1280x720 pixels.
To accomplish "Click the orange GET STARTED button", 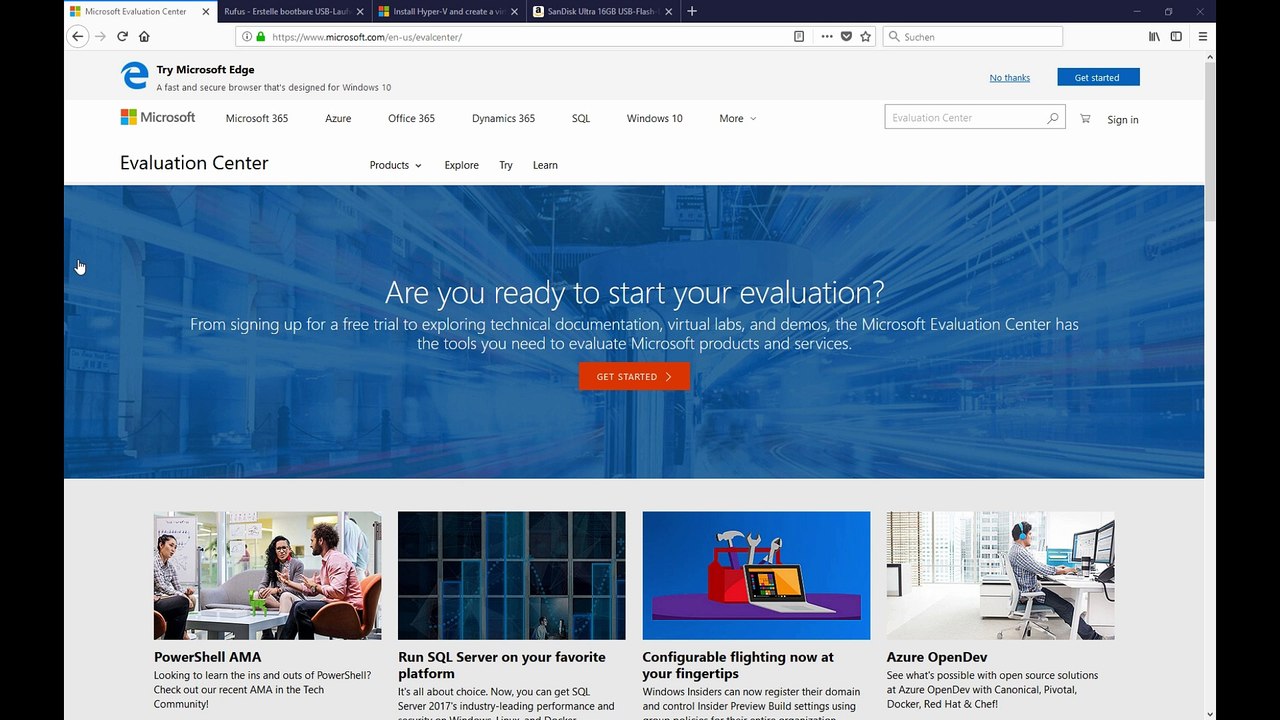I will click(x=634, y=376).
